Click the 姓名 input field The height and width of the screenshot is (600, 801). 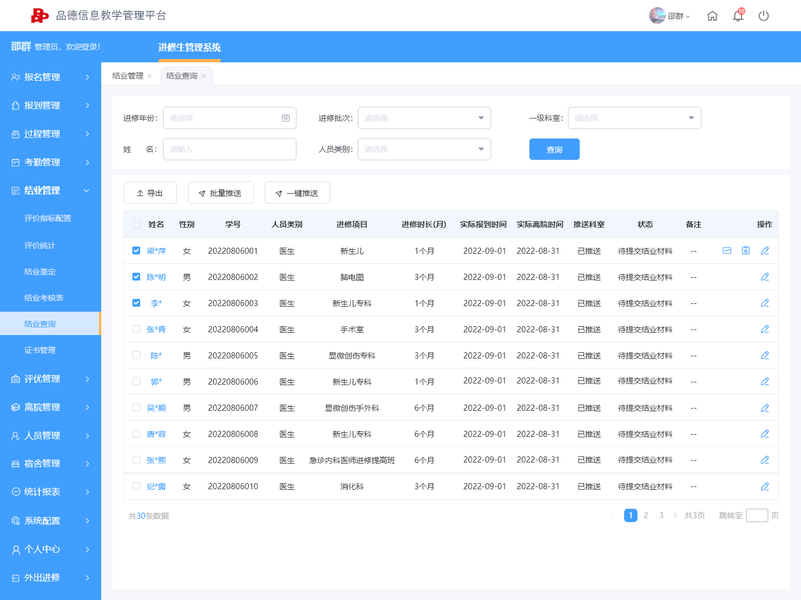(230, 149)
